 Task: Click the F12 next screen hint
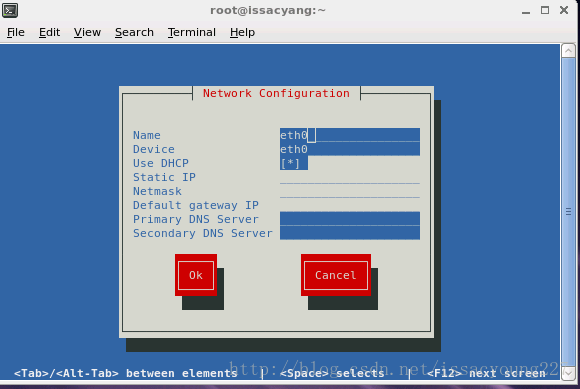click(486, 373)
